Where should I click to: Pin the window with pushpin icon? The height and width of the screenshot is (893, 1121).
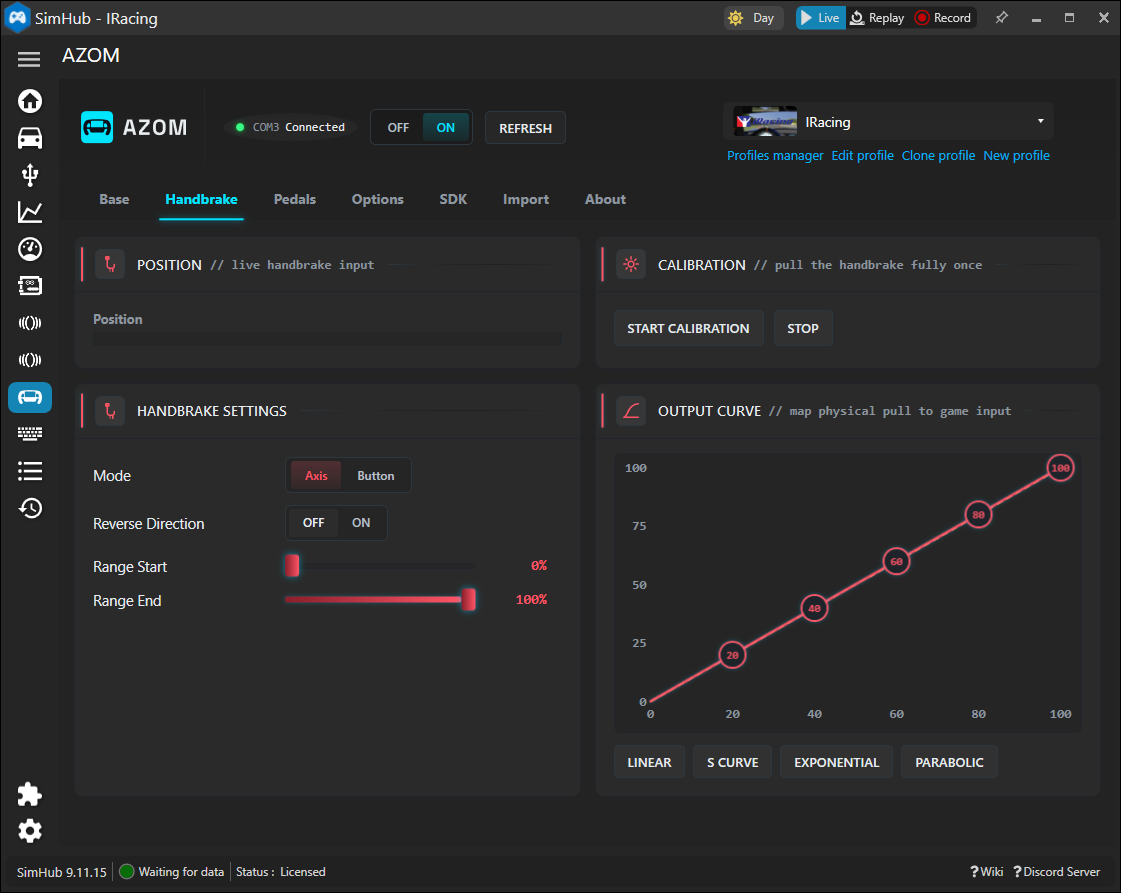pos(1002,18)
